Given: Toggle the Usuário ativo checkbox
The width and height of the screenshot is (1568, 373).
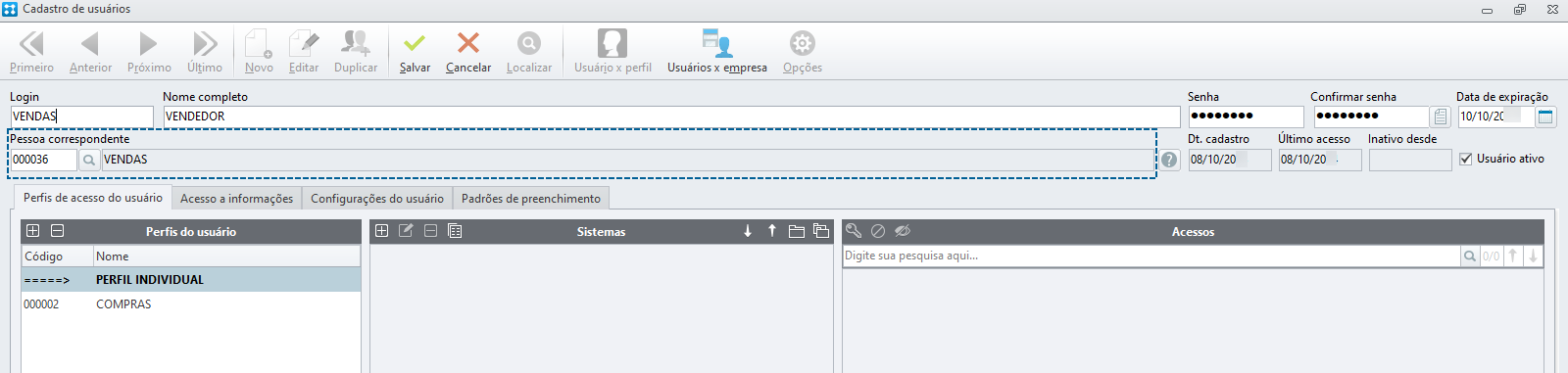Looking at the screenshot, I should tap(1466, 159).
